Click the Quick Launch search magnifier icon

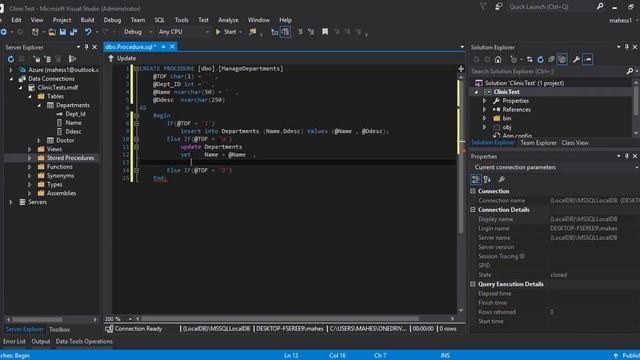(600, 7)
